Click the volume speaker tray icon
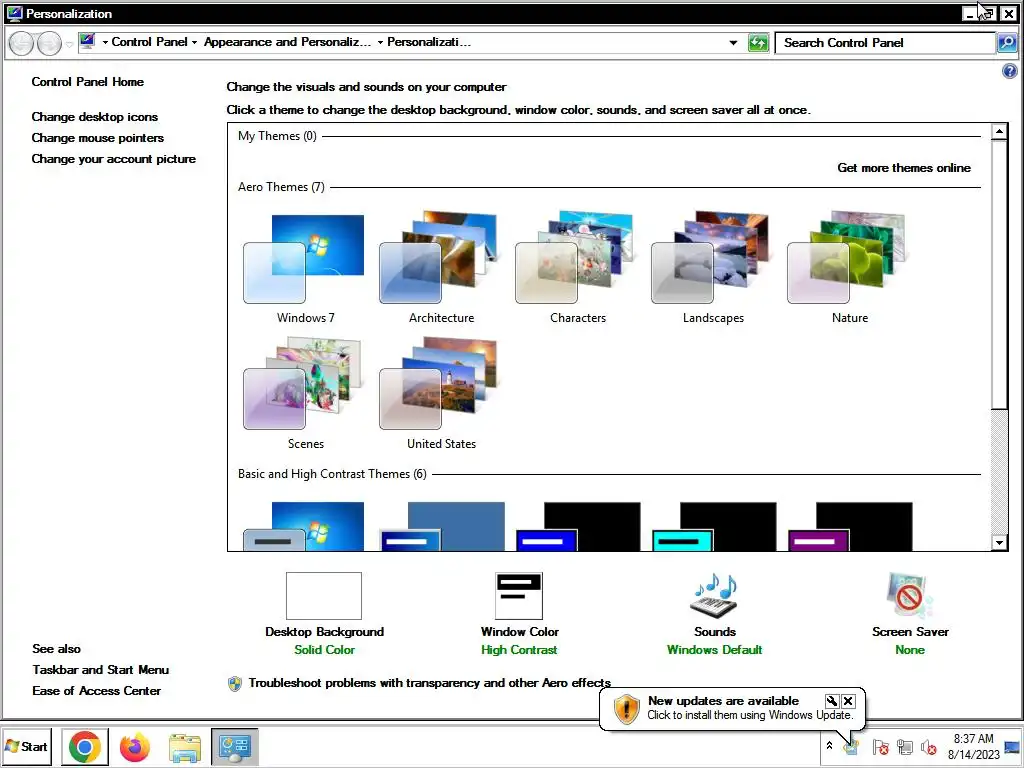 pos(928,746)
